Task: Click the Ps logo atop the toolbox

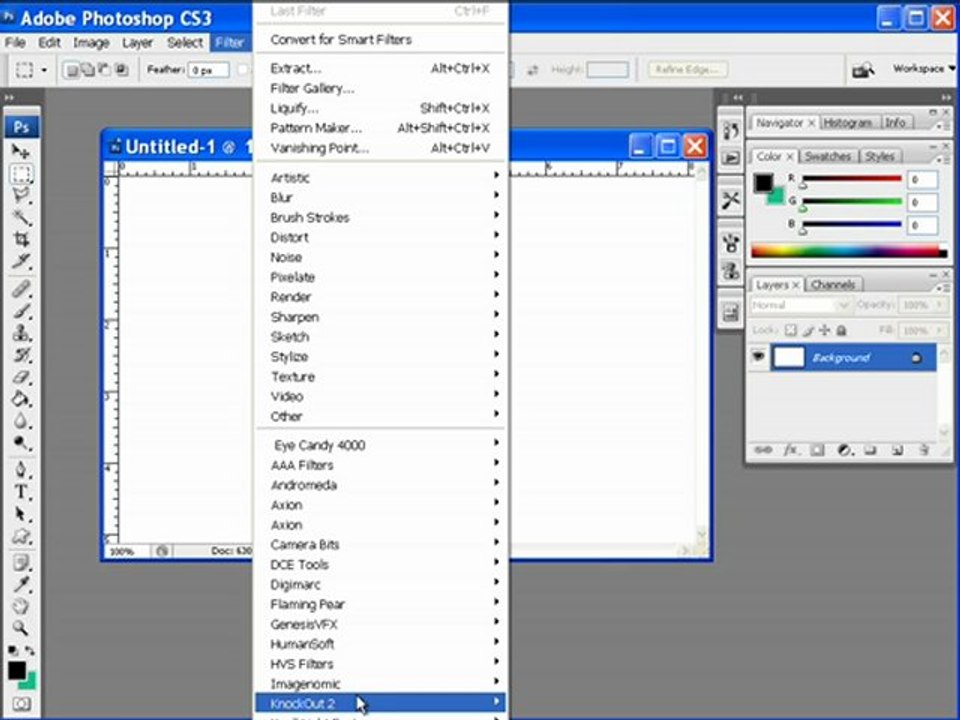Action: [x=21, y=127]
